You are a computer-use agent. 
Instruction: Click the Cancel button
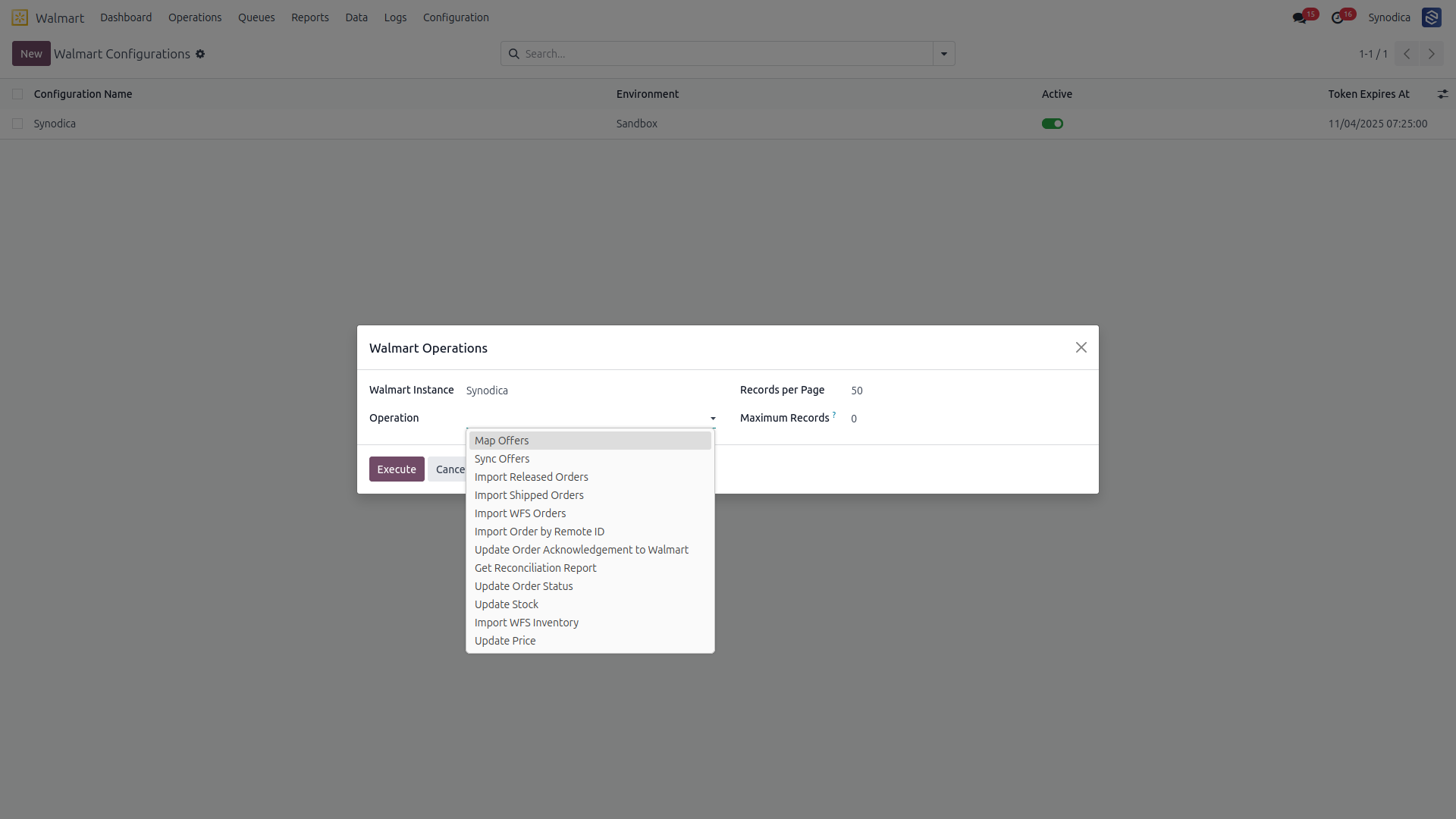[x=450, y=469]
